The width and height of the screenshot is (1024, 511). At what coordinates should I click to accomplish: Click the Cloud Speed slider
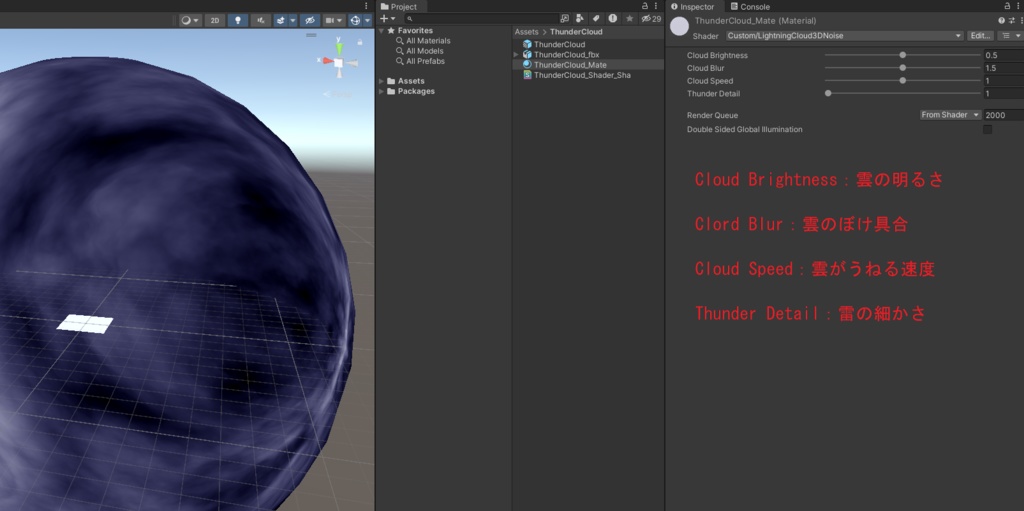[903, 81]
